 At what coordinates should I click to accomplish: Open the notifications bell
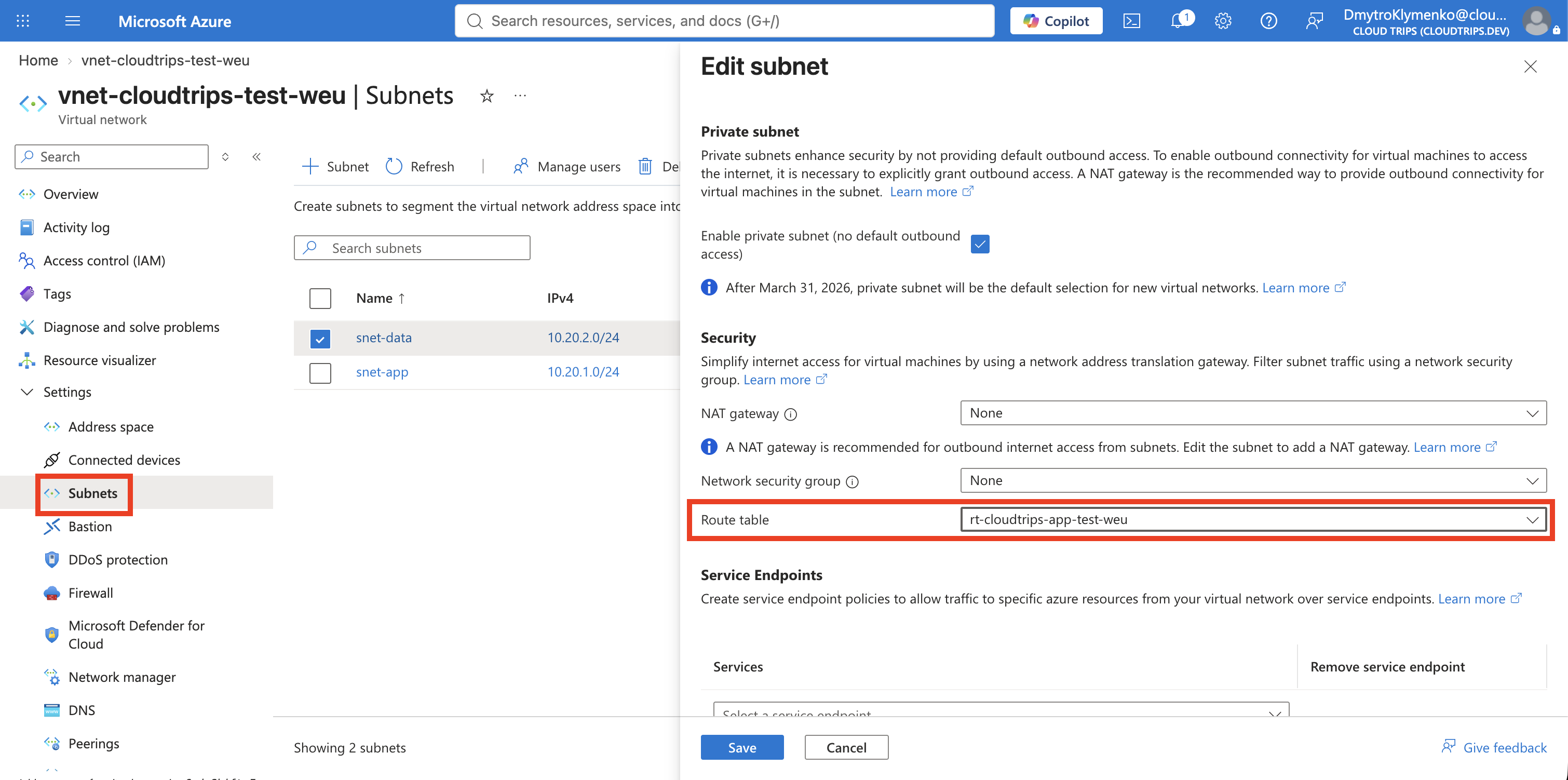click(x=1179, y=21)
